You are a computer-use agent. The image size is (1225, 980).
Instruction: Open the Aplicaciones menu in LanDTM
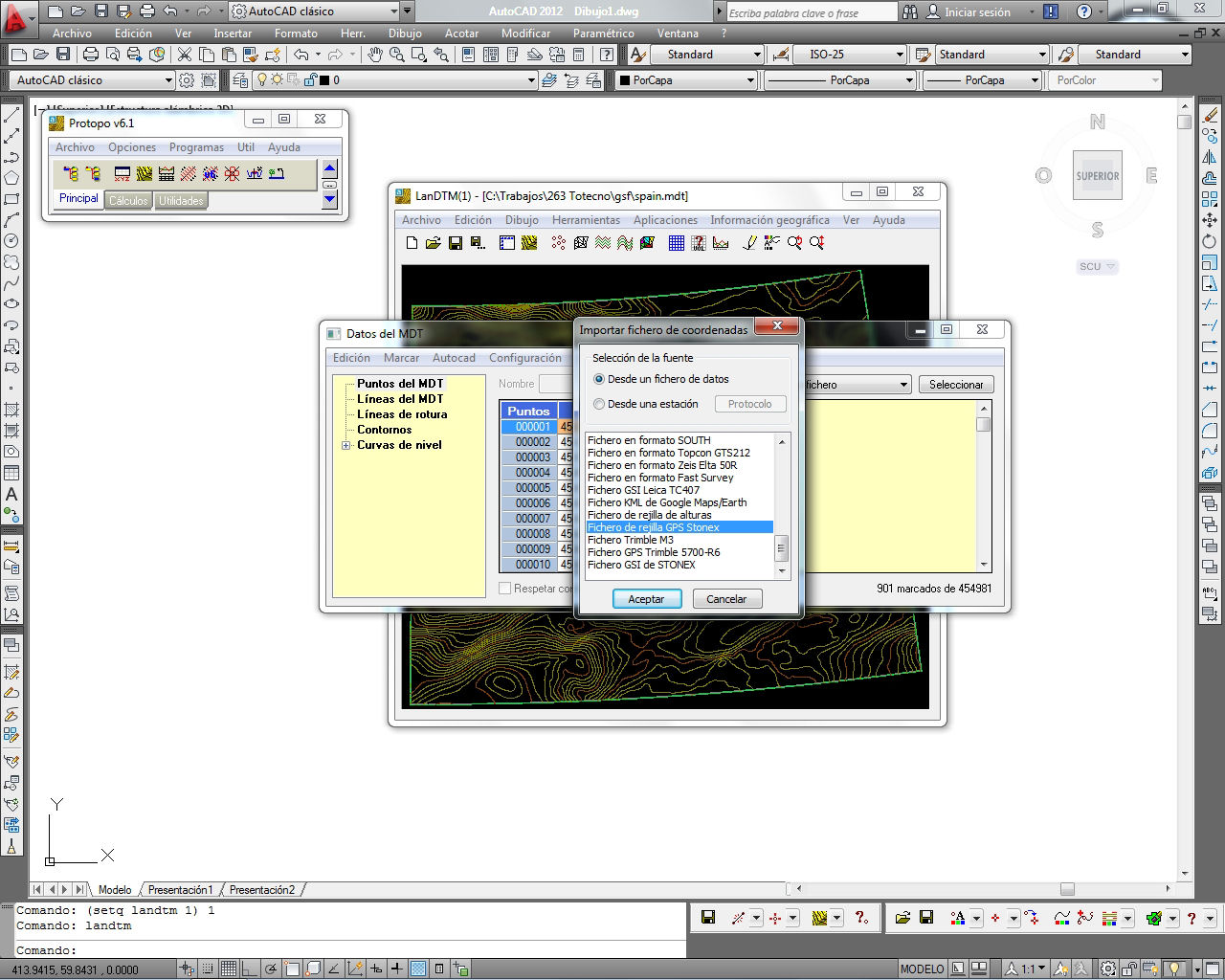point(665,220)
